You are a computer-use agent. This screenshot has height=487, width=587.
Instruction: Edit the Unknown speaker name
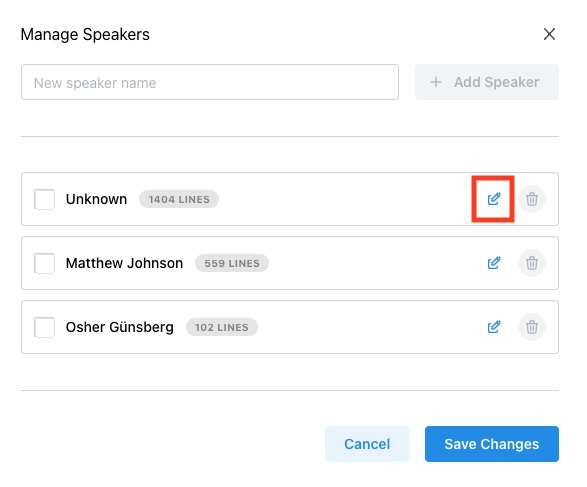pyautogui.click(x=494, y=199)
